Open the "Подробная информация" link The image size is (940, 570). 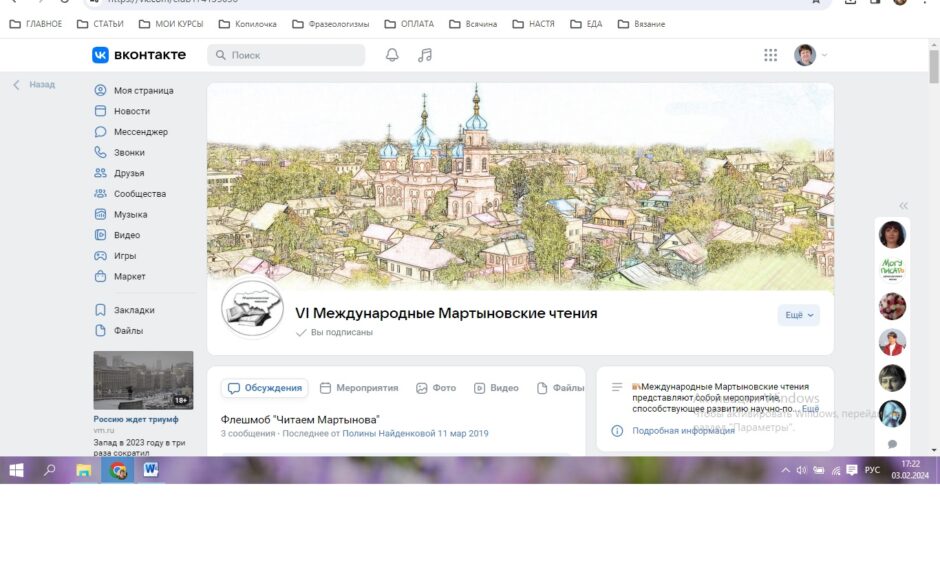pyautogui.click(x=683, y=431)
